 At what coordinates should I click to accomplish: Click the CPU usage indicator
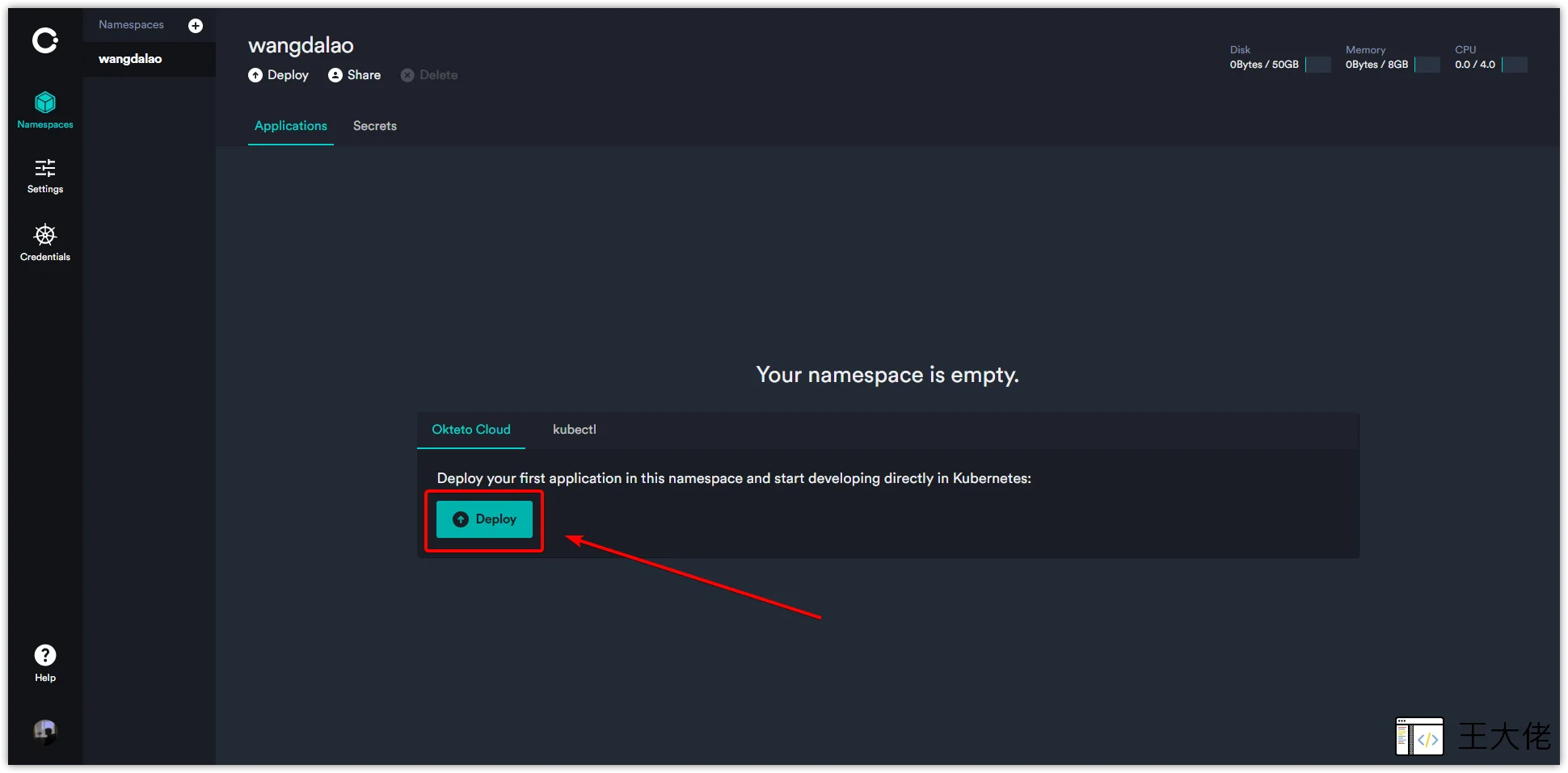coord(1490,58)
